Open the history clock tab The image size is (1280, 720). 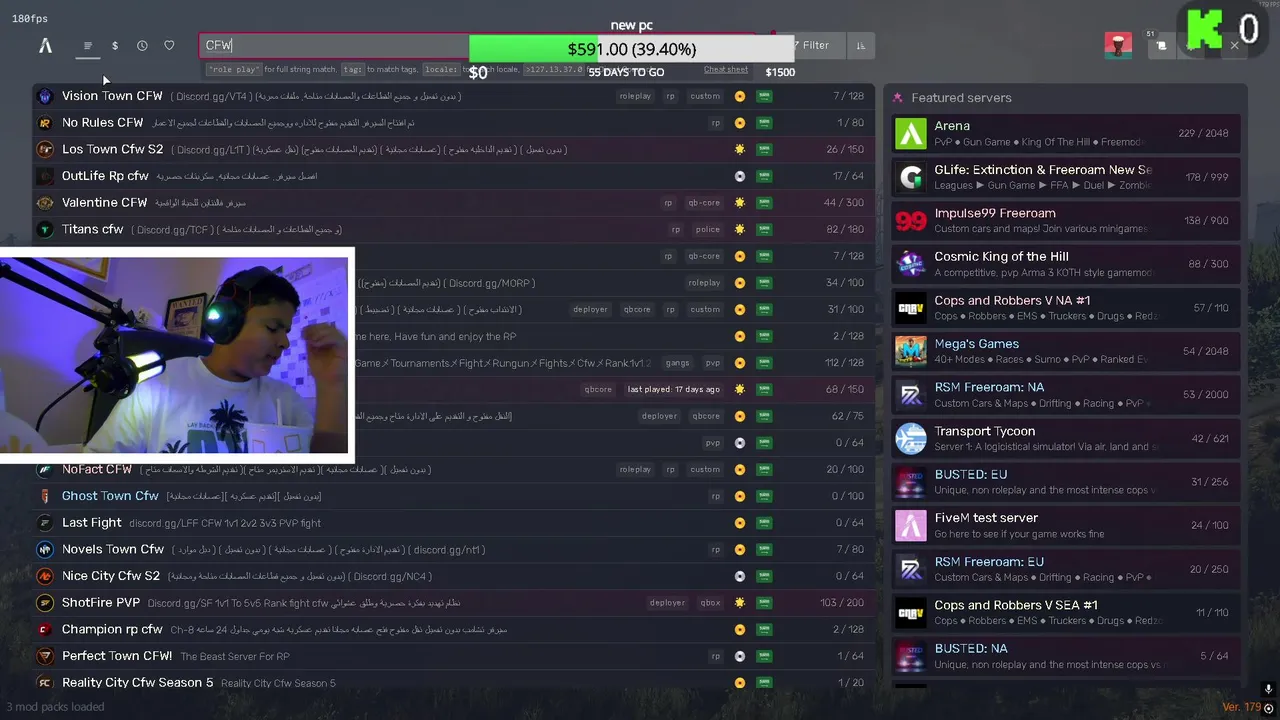[142, 45]
